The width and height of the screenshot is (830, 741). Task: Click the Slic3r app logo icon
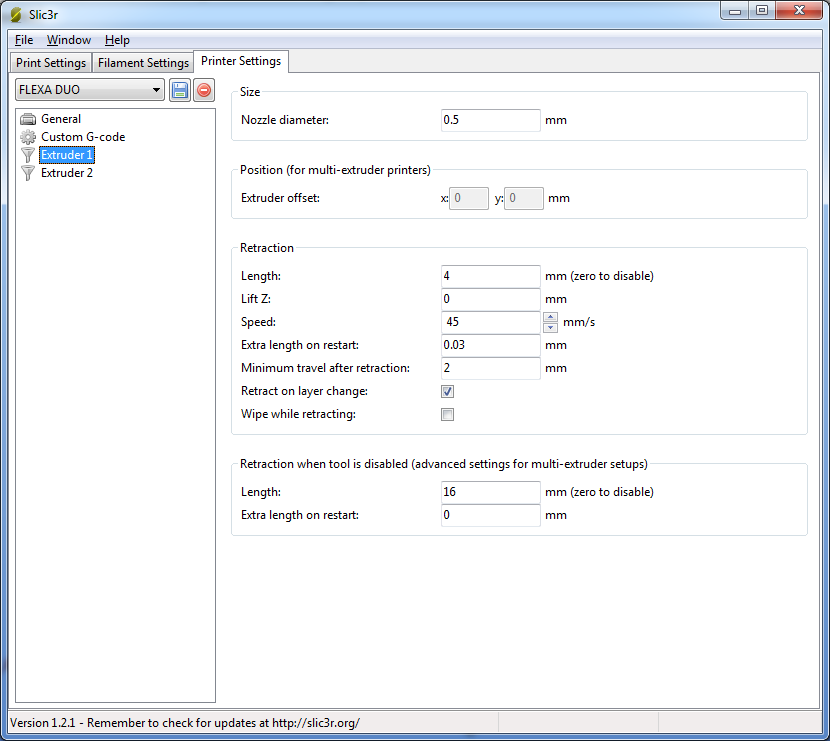point(16,14)
